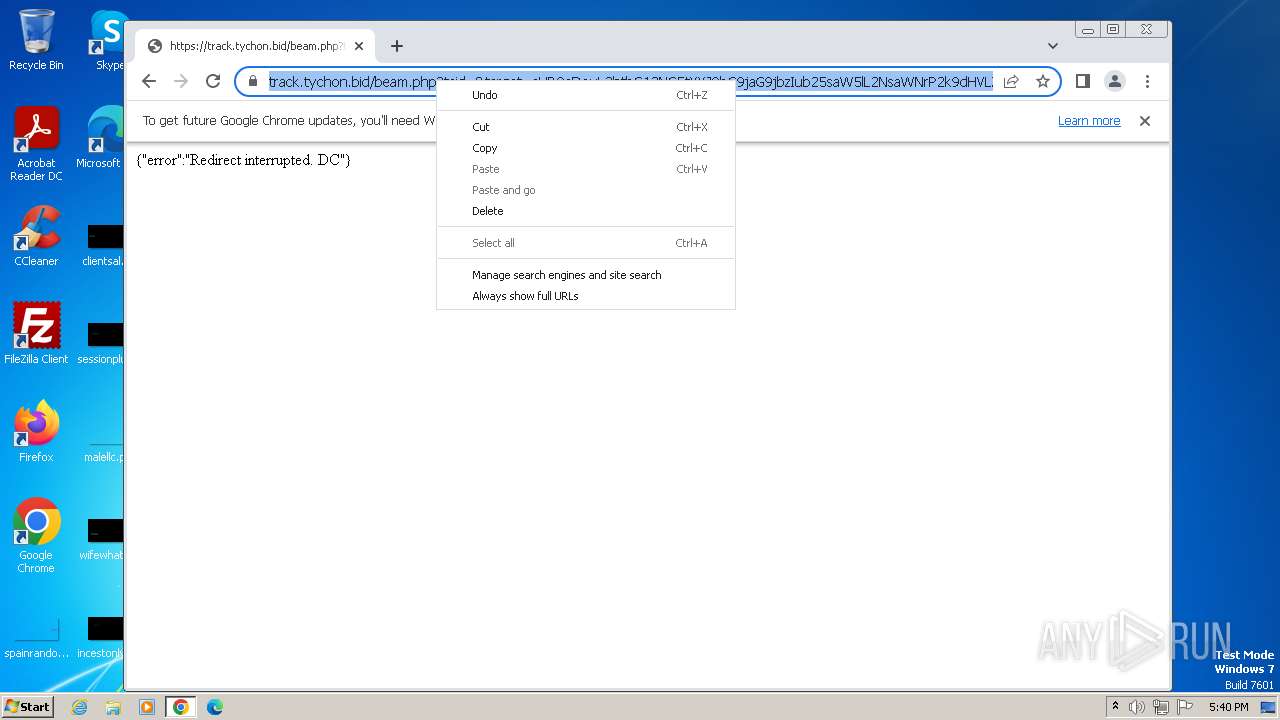Viewport: 1280px width, 720px height.
Task: Select the track.tychon.bid browser tab
Action: point(255,46)
